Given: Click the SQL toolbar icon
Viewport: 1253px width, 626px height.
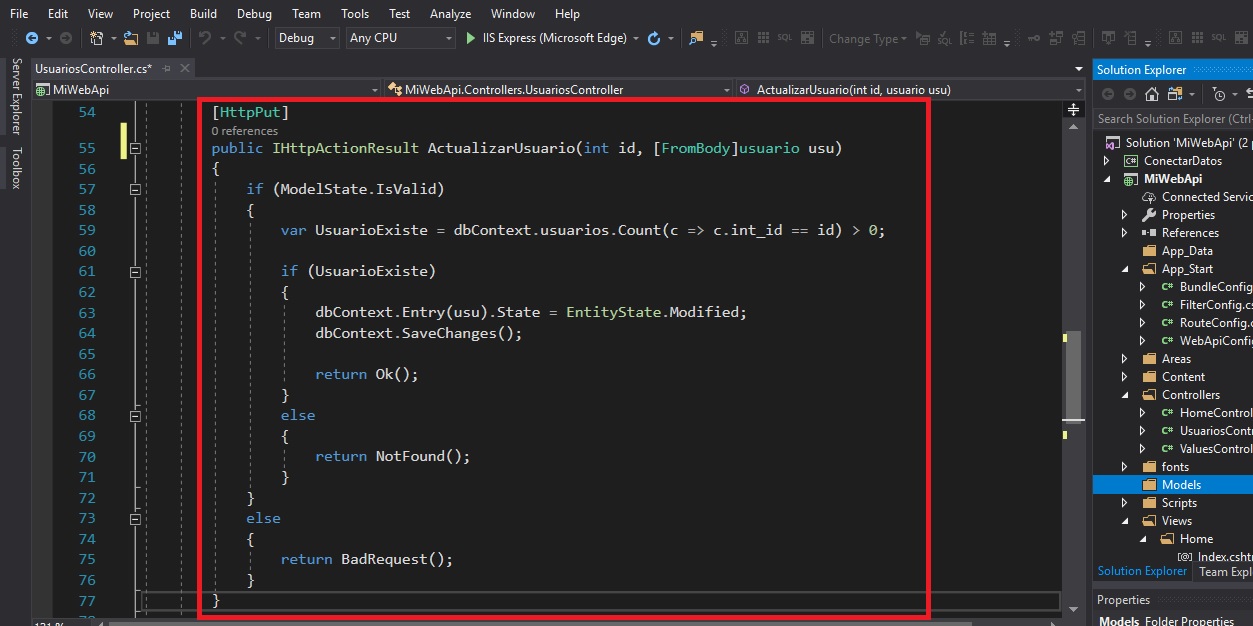Looking at the screenshot, I should [x=784, y=38].
